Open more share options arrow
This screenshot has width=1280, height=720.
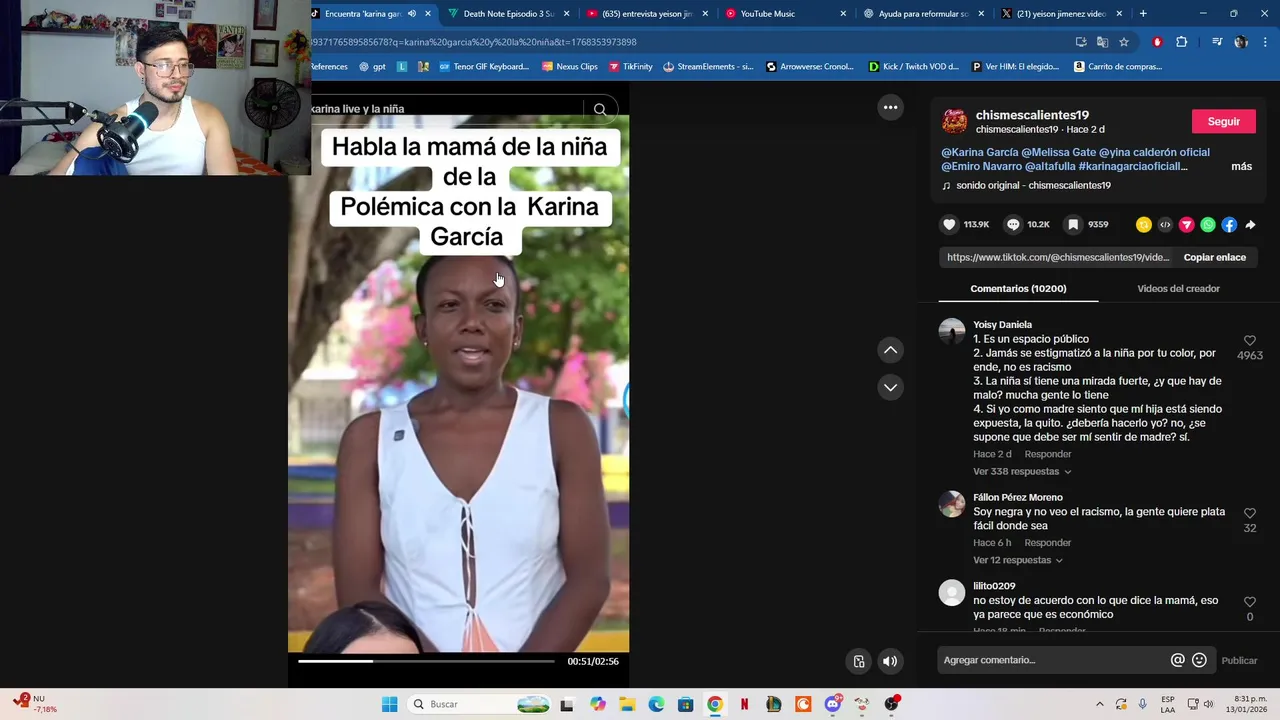coord(1250,225)
